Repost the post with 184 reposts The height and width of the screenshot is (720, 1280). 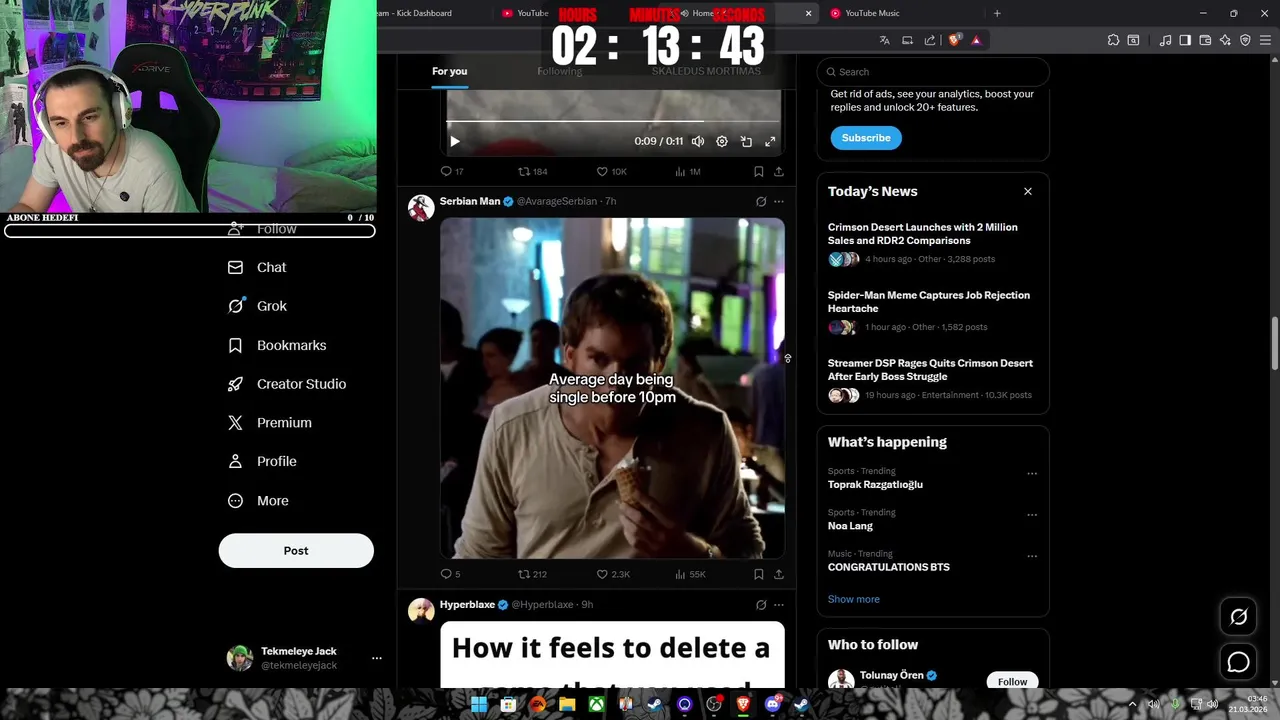532,172
